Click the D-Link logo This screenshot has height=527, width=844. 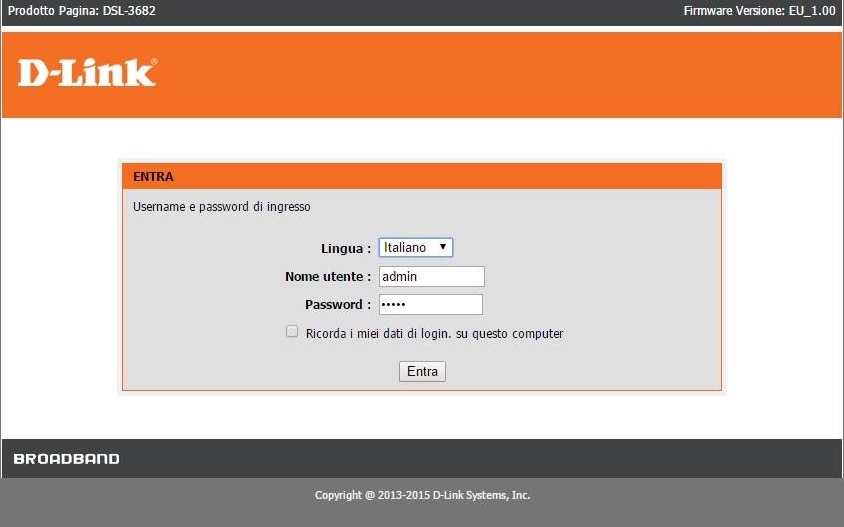tap(87, 73)
